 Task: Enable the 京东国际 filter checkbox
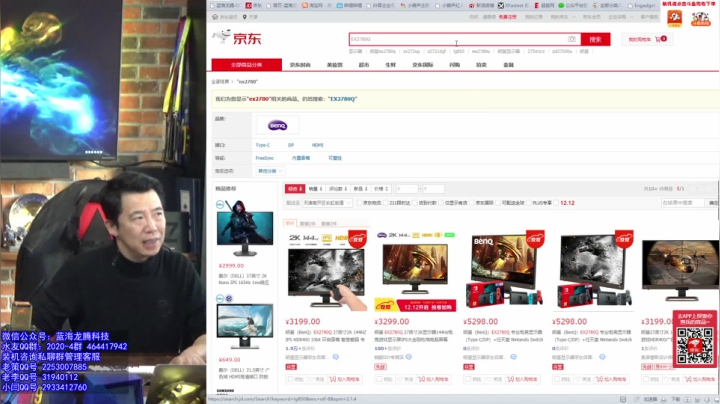[x=472, y=203]
